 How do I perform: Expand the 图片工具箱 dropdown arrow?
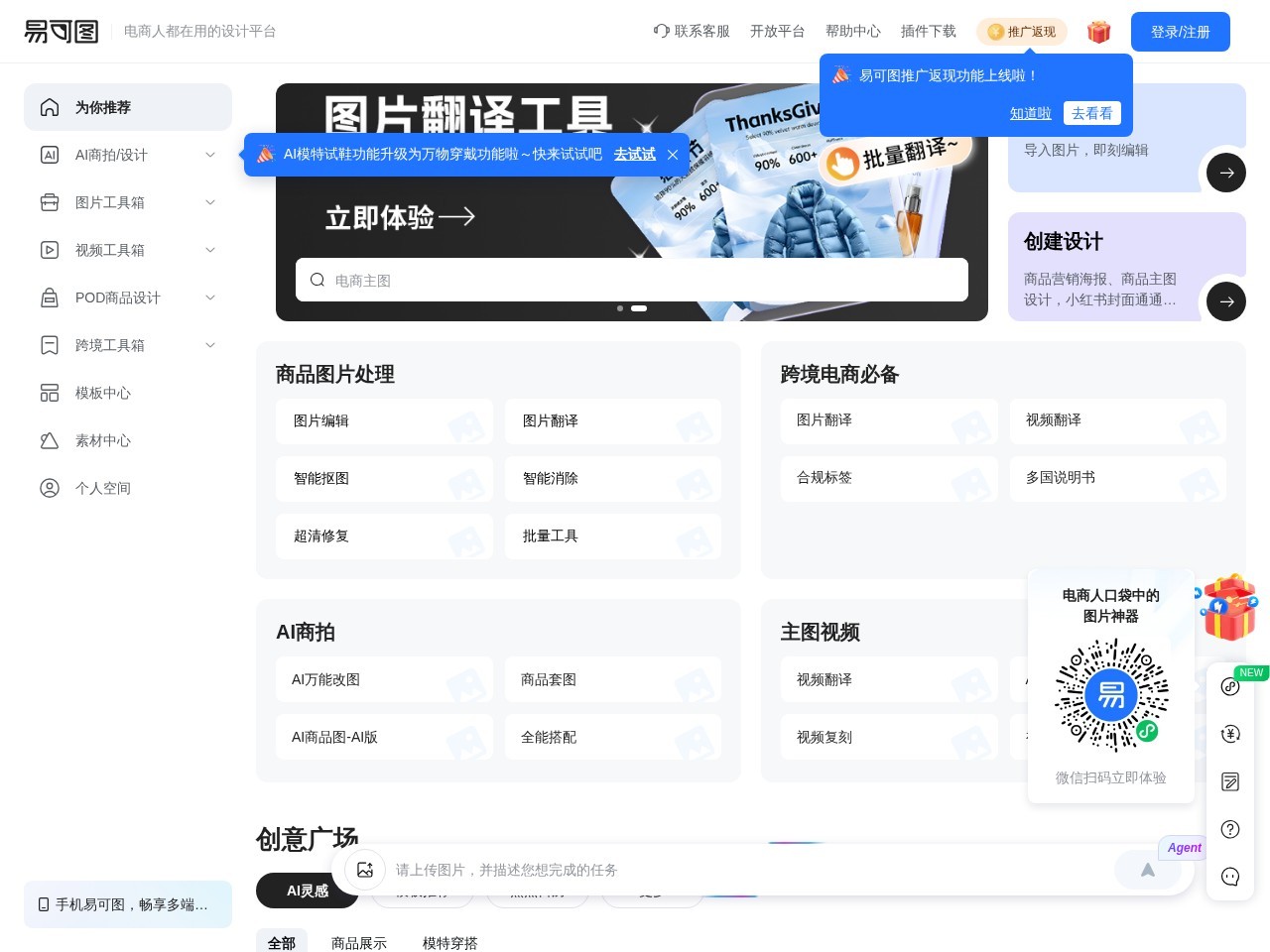[210, 202]
